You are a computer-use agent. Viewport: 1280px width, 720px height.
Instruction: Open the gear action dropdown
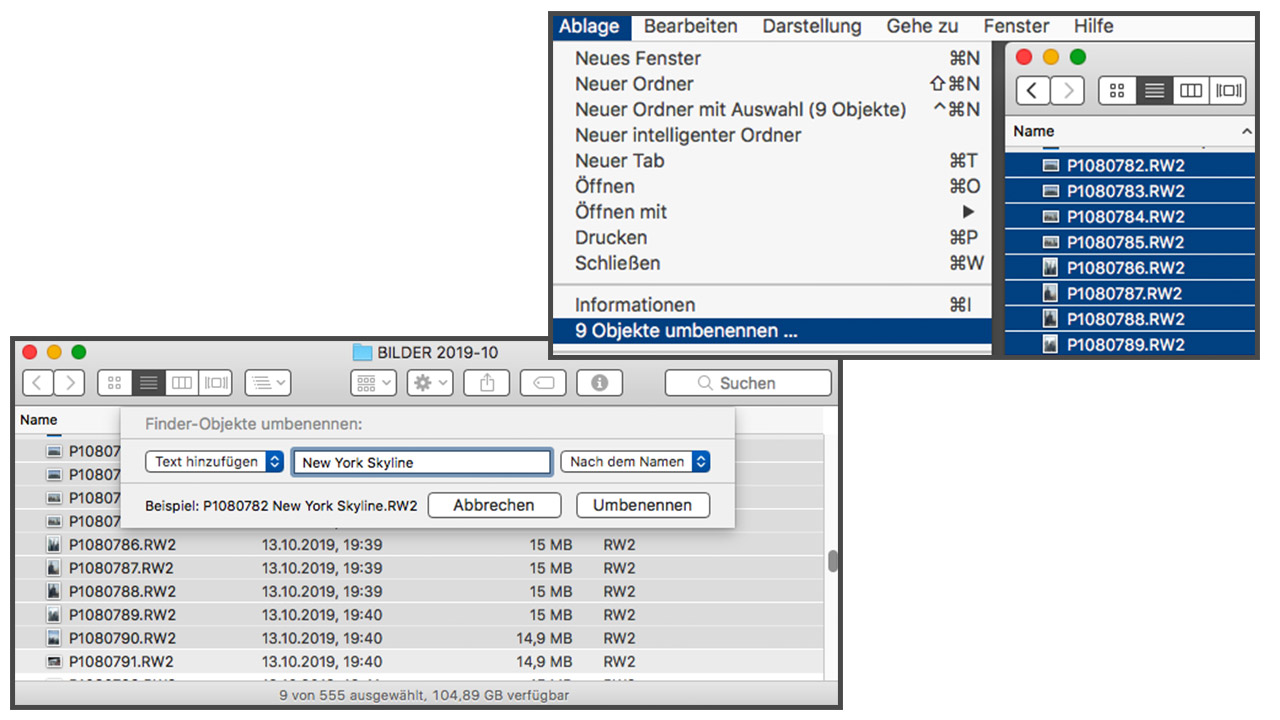pyautogui.click(x=430, y=383)
